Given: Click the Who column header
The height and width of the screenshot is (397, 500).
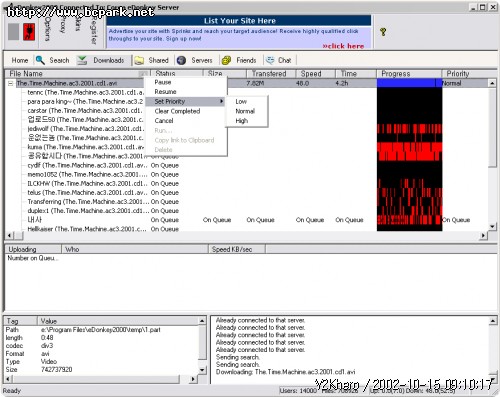Looking at the screenshot, I should coord(135,249).
